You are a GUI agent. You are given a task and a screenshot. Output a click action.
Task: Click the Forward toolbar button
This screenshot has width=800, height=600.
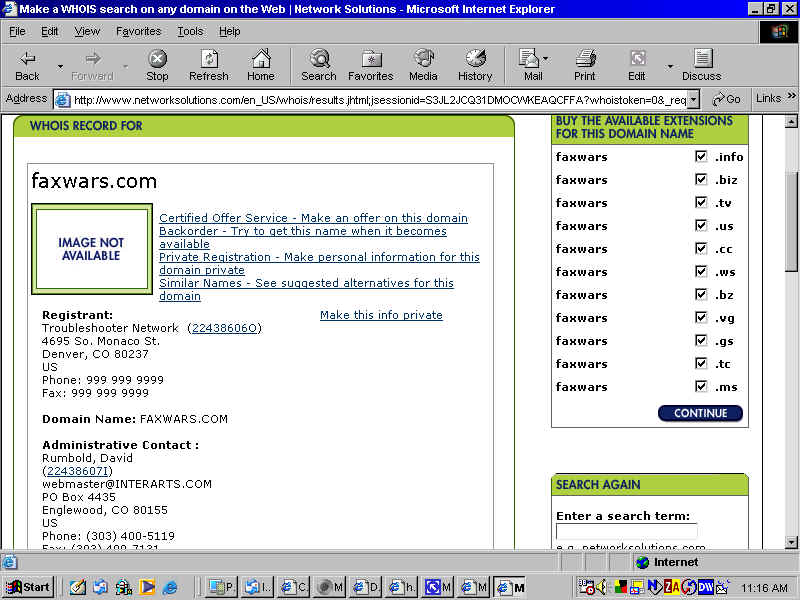92,65
